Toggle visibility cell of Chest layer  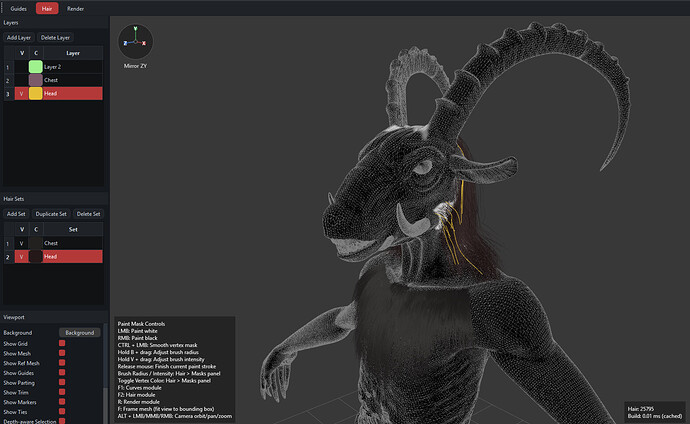22,80
